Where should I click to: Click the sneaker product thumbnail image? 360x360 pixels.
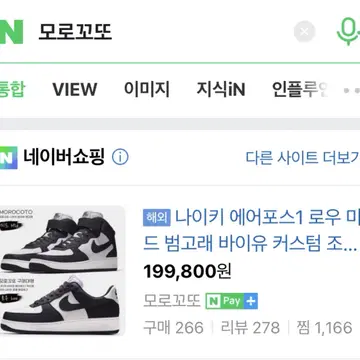pyautogui.click(x=62, y=272)
